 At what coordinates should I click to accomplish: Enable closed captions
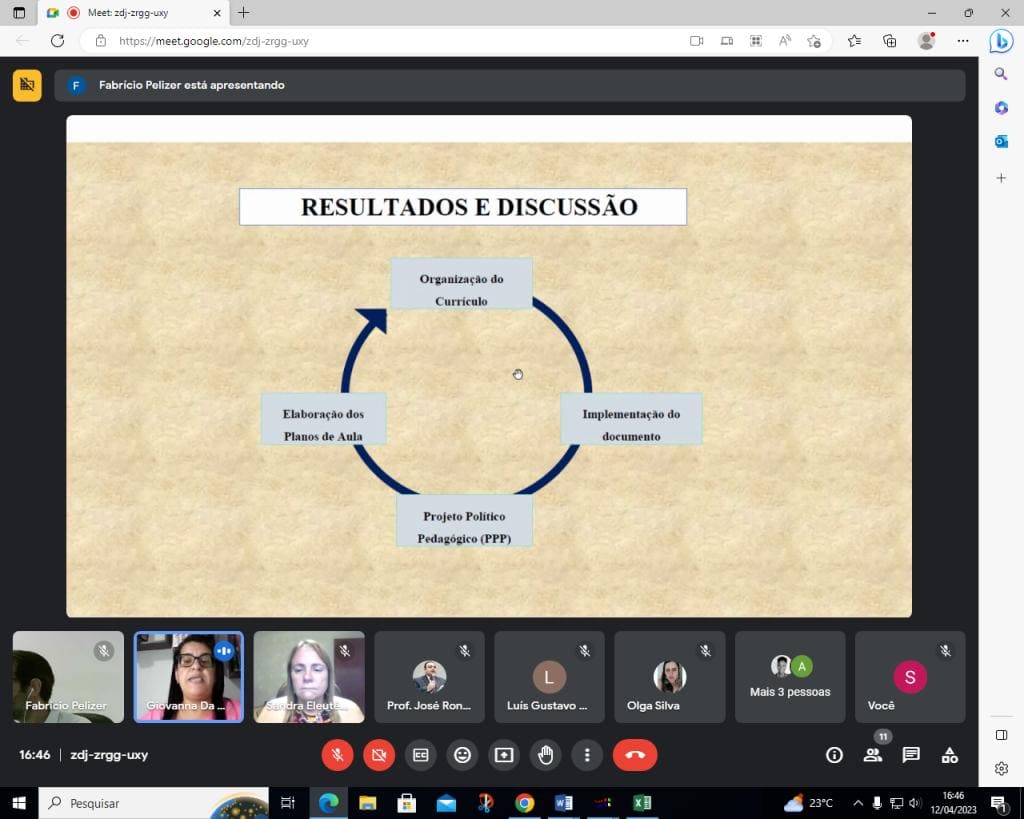pos(421,755)
